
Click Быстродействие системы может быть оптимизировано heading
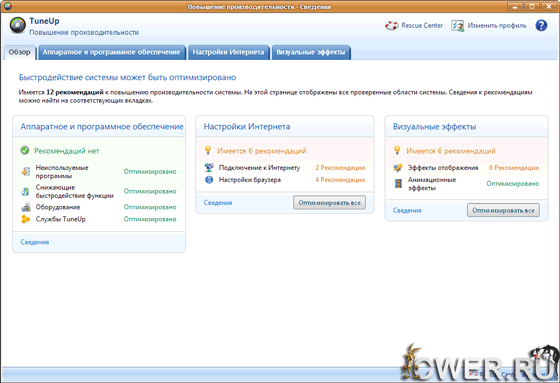pos(128,78)
